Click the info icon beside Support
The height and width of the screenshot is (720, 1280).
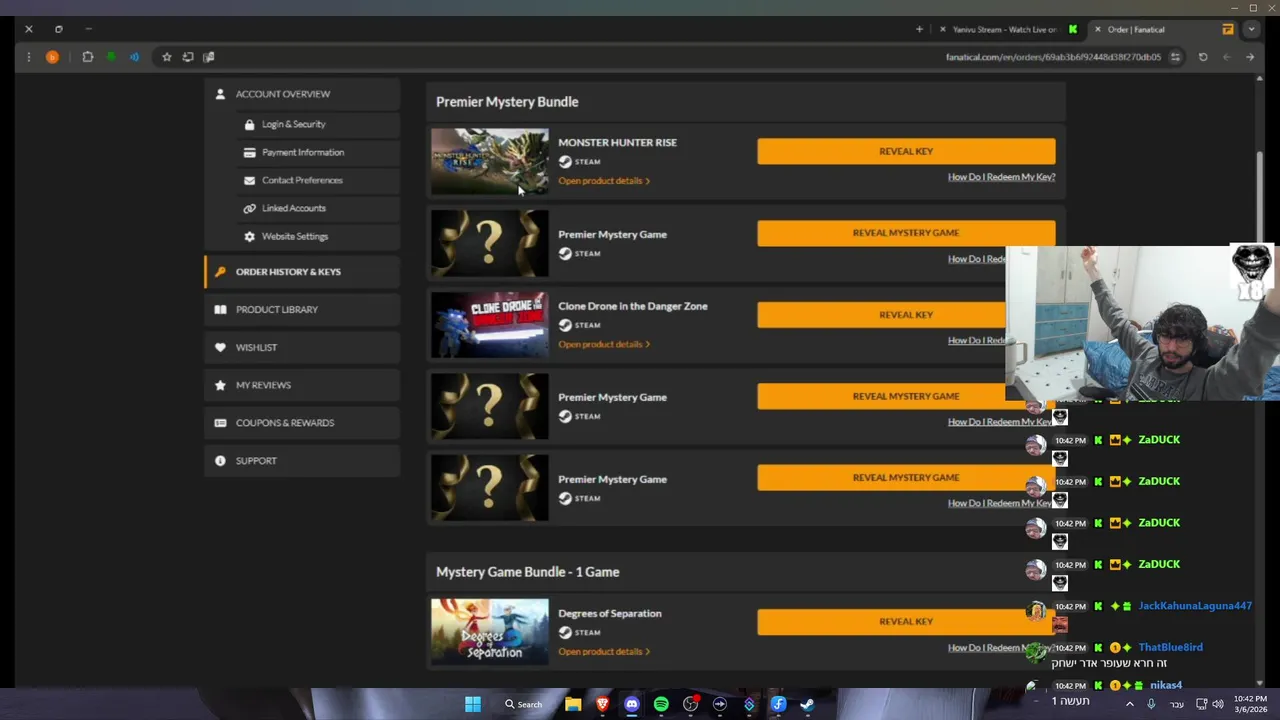tap(220, 460)
